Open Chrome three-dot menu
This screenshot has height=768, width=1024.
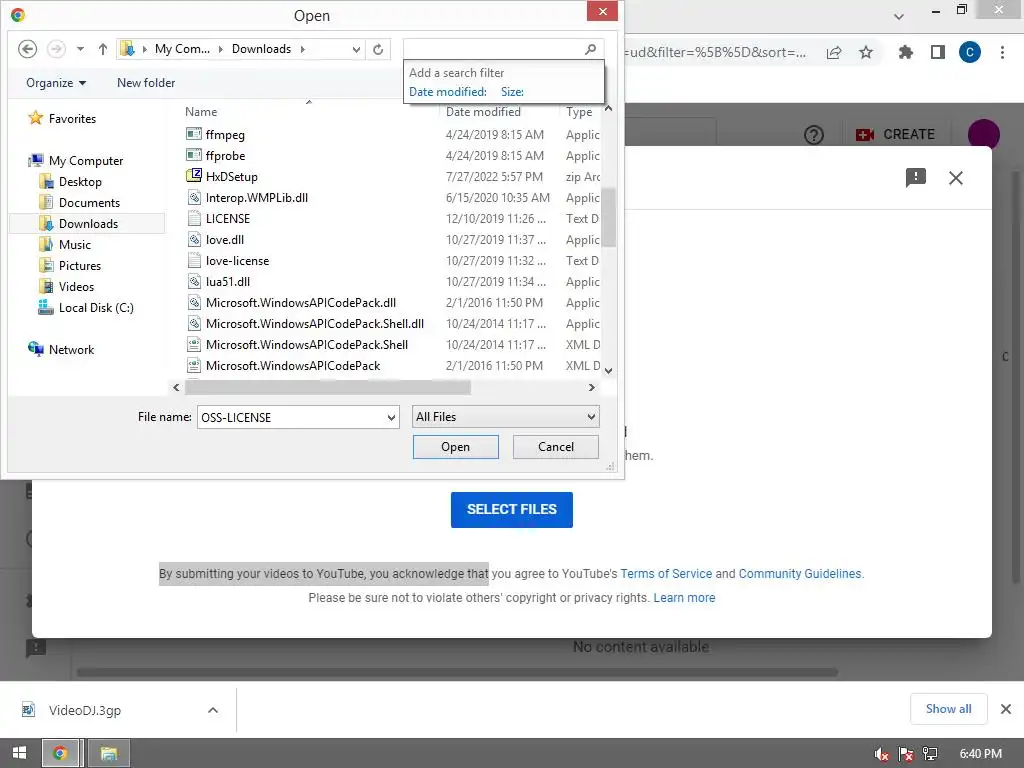click(1002, 52)
